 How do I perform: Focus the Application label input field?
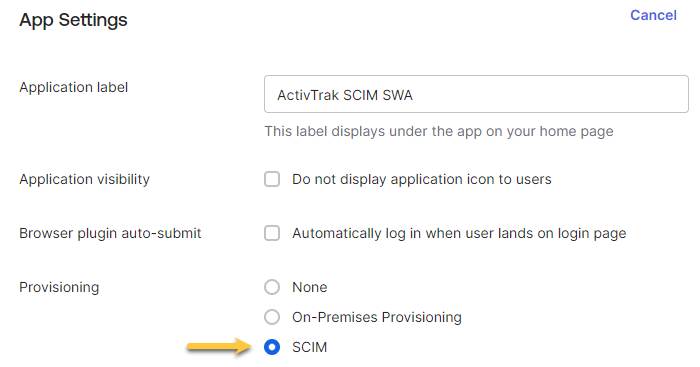[476, 94]
